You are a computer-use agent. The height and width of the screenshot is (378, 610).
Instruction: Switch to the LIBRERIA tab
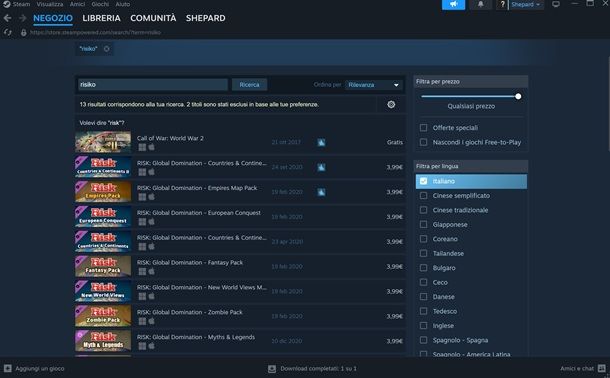pyautogui.click(x=101, y=18)
